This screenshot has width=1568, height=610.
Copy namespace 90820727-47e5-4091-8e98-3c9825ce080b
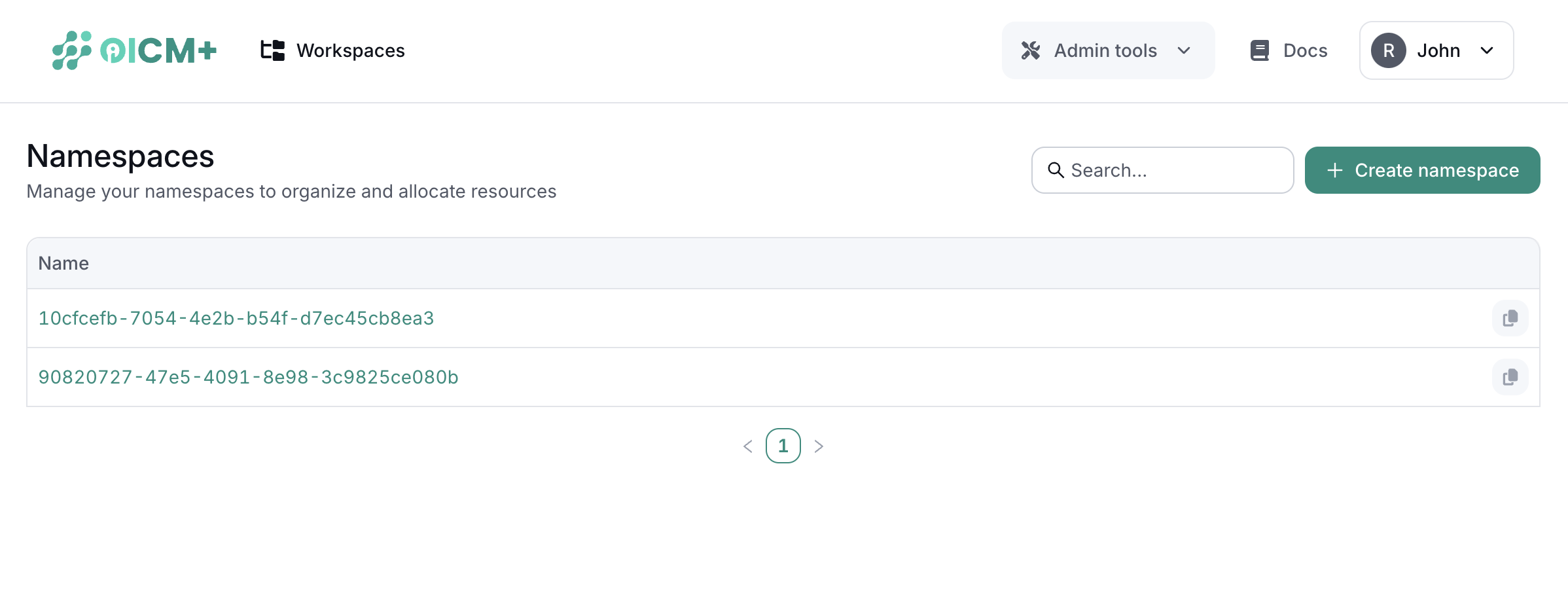coord(1510,377)
